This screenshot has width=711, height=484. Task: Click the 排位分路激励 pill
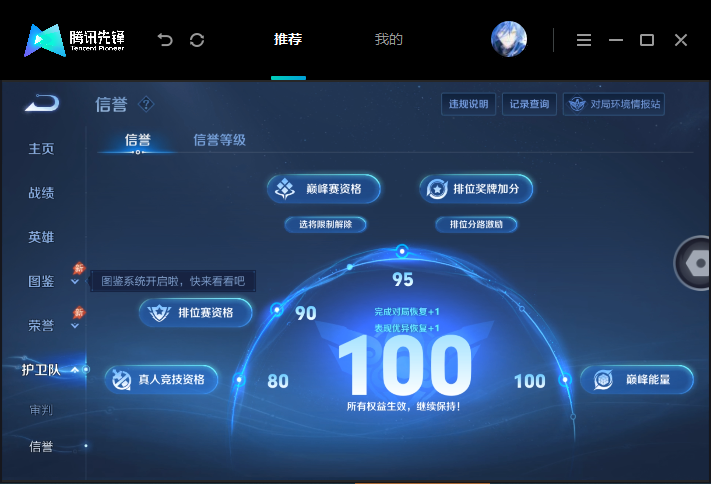tap(476, 224)
